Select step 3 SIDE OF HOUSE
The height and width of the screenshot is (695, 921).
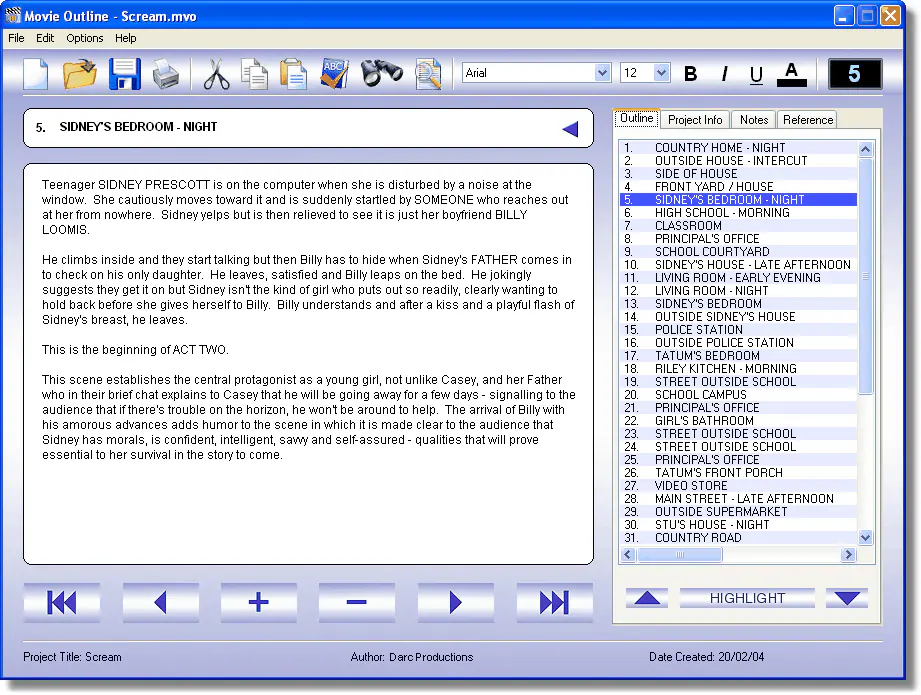click(x=738, y=174)
